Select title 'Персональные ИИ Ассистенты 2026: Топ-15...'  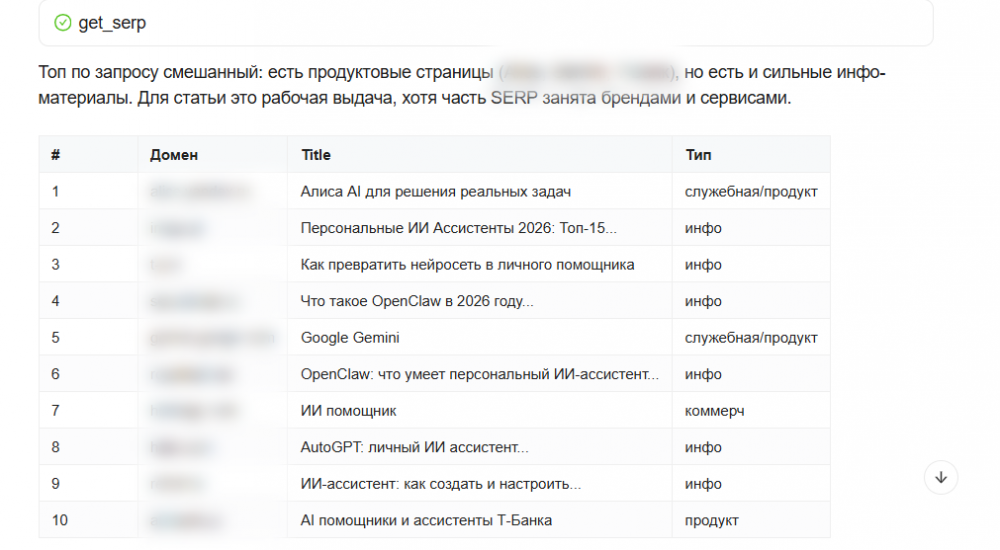[x=459, y=228]
